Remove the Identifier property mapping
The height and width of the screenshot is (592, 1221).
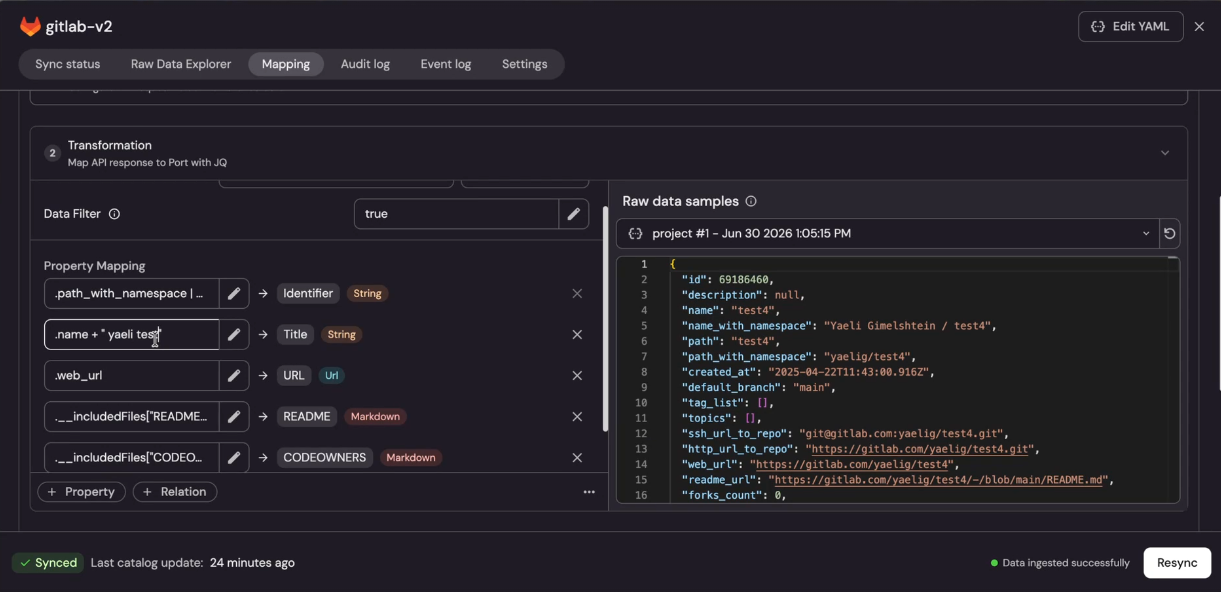tap(577, 294)
